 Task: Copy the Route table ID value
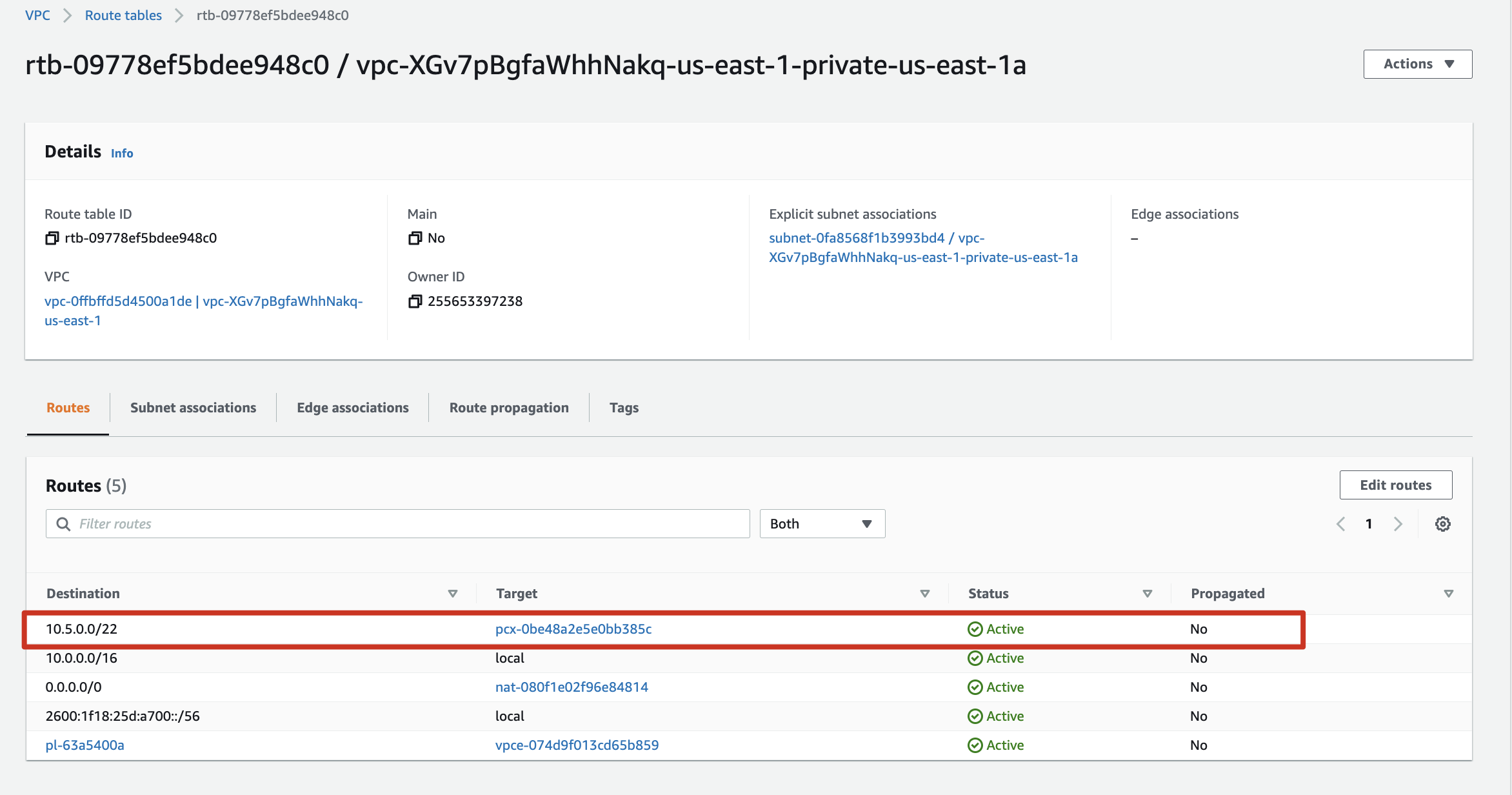(x=52, y=238)
